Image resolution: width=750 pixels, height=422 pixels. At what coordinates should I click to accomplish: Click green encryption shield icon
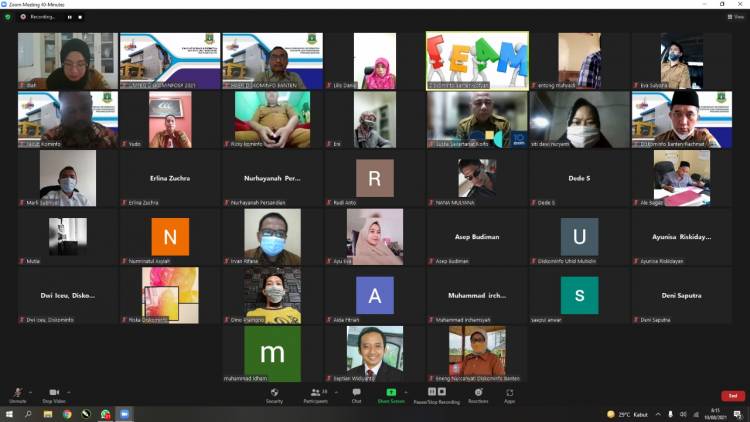tap(9, 17)
